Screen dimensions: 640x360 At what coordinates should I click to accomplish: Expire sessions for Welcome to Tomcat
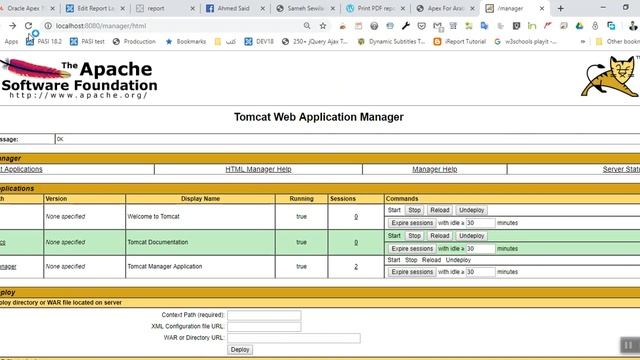pos(412,223)
